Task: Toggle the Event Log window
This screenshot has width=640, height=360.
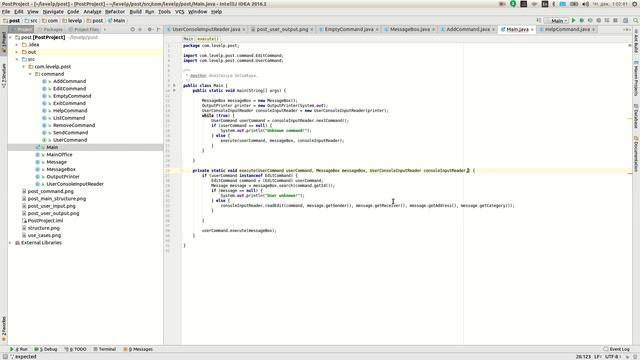Action: [x=617, y=349]
